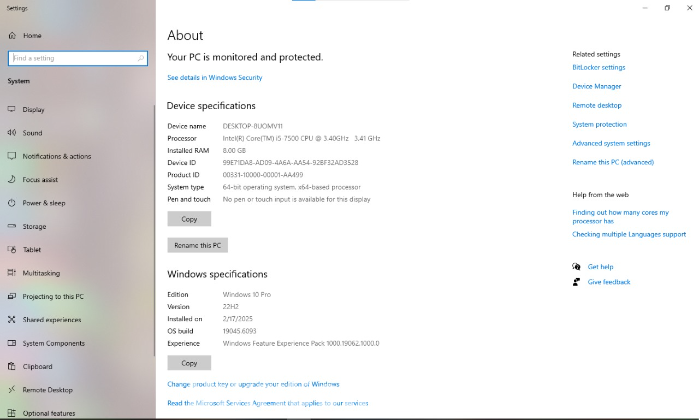Click the Get help chat icon

(576, 267)
